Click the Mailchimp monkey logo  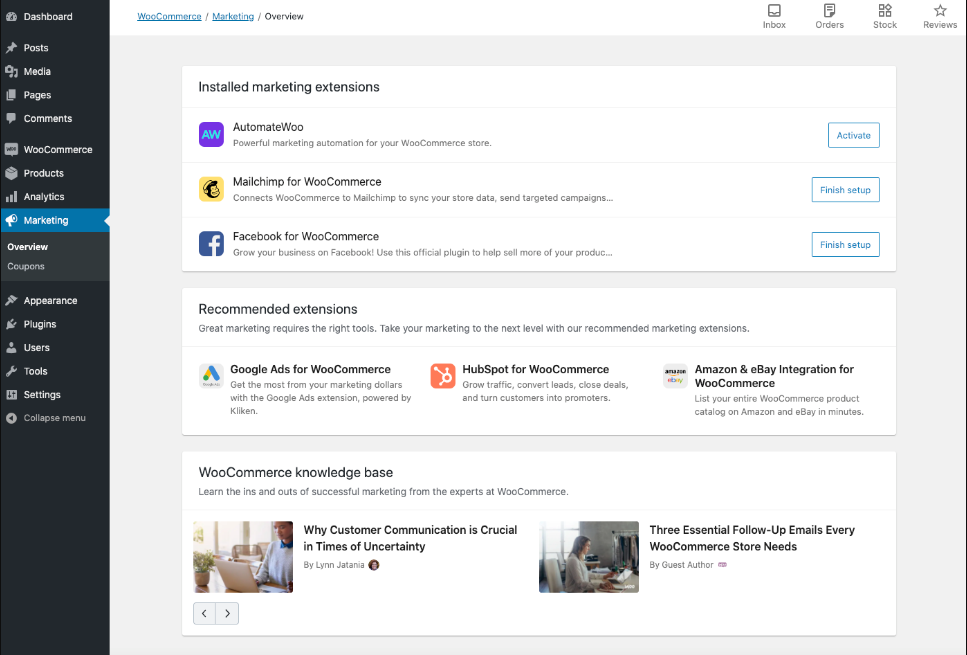(211, 189)
